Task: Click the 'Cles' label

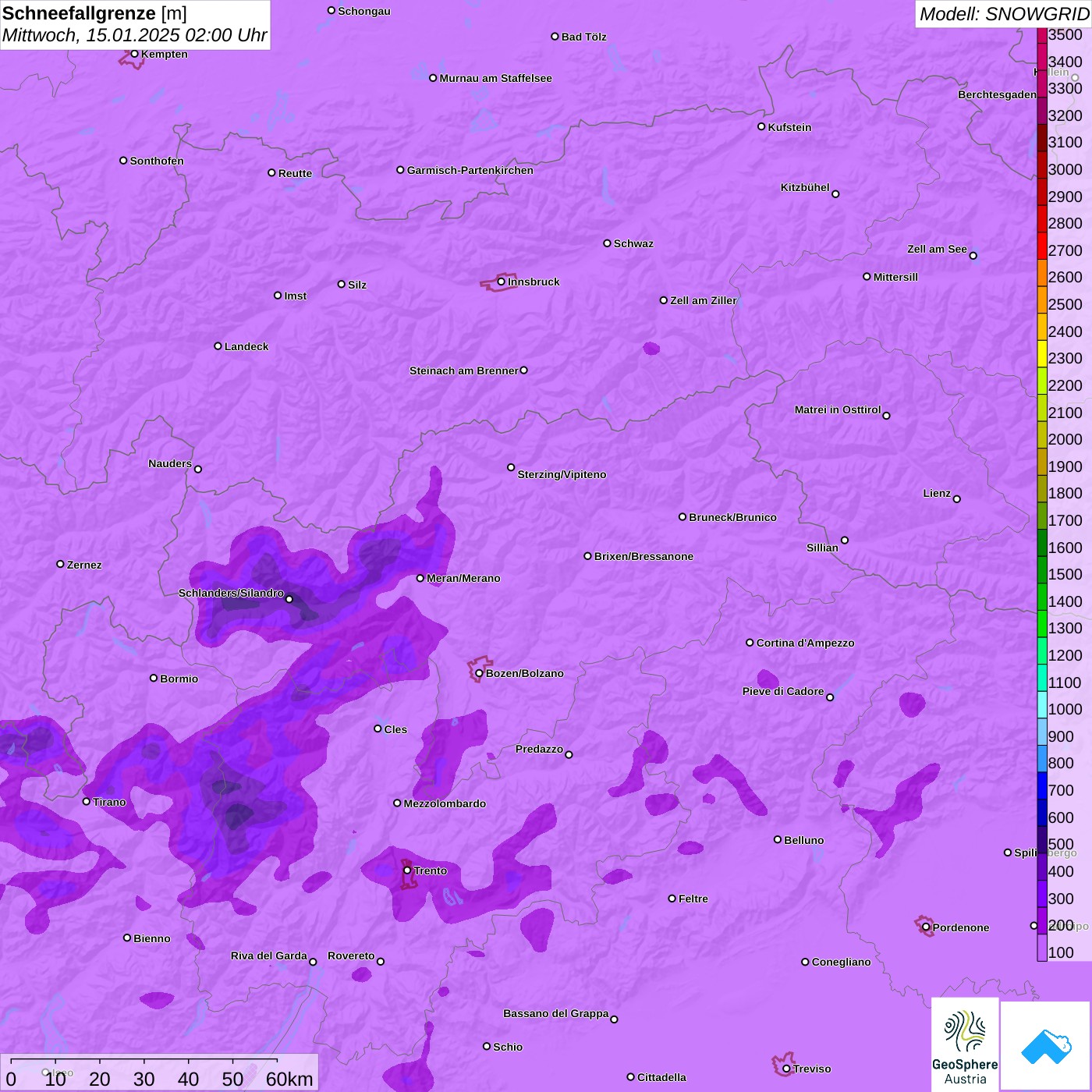Action: point(395,729)
